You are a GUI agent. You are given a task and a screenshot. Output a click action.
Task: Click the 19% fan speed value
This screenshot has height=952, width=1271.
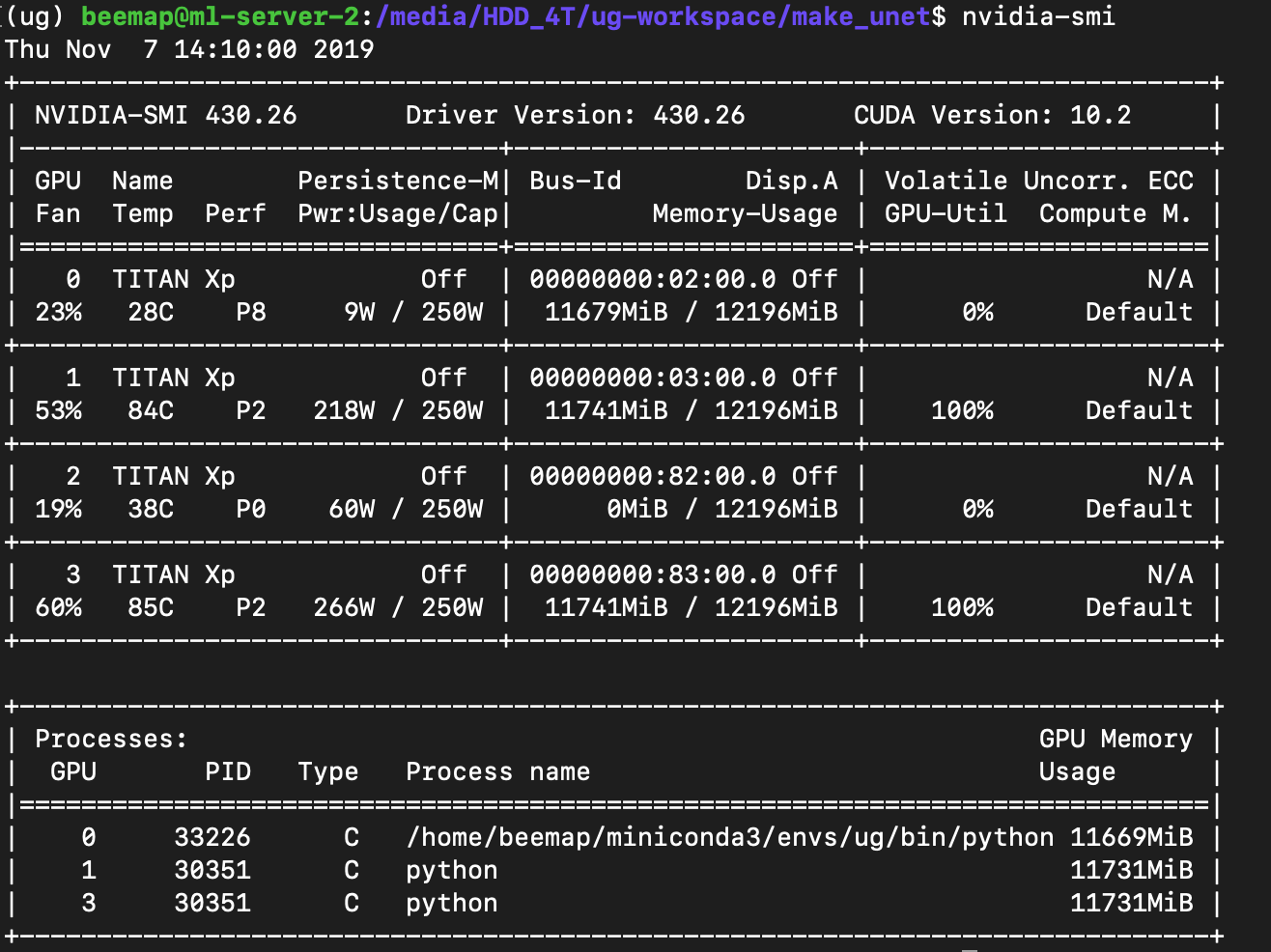(x=58, y=509)
